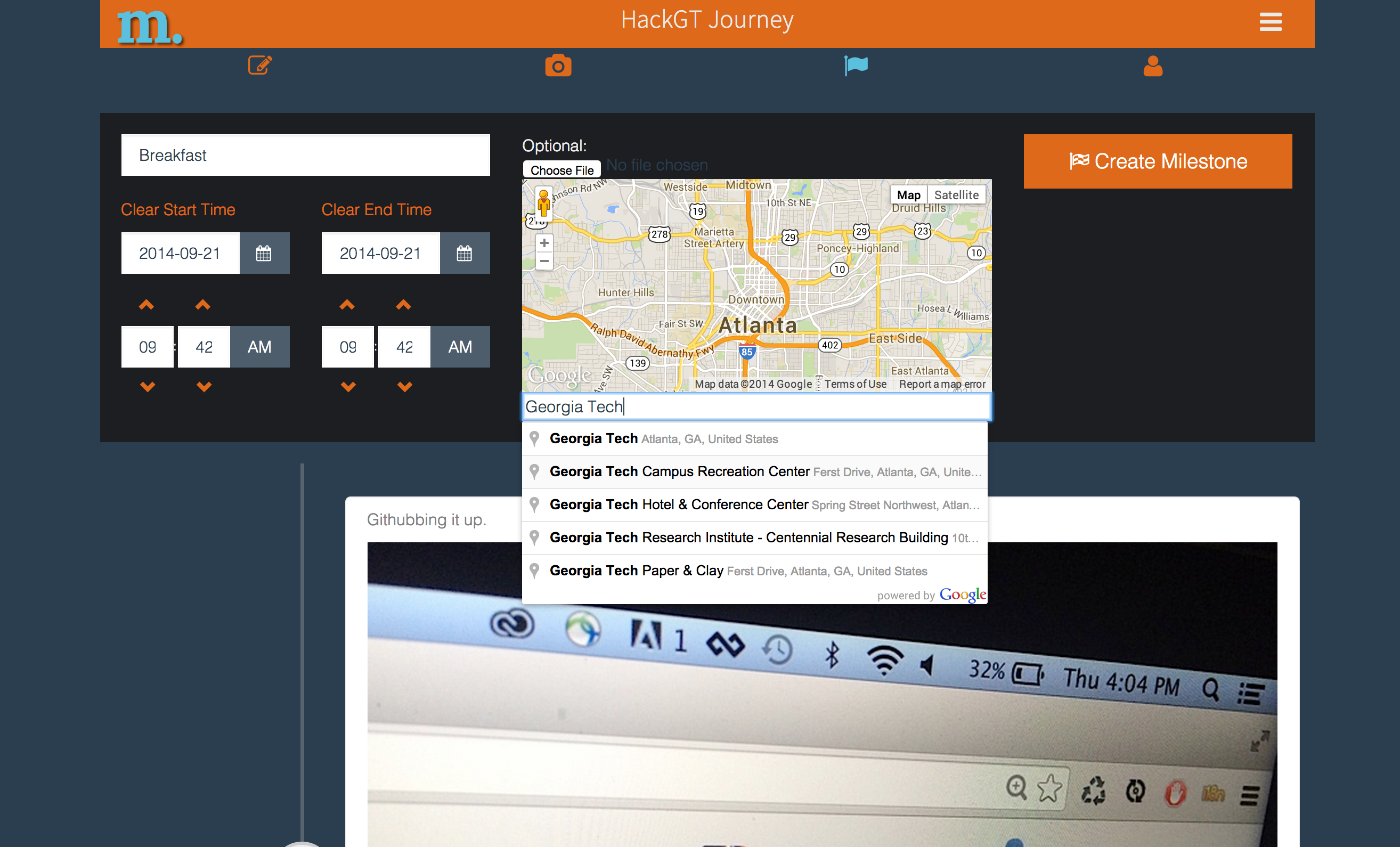This screenshot has width=1400, height=847.
Task: Switch map to Satellite view
Action: click(956, 195)
